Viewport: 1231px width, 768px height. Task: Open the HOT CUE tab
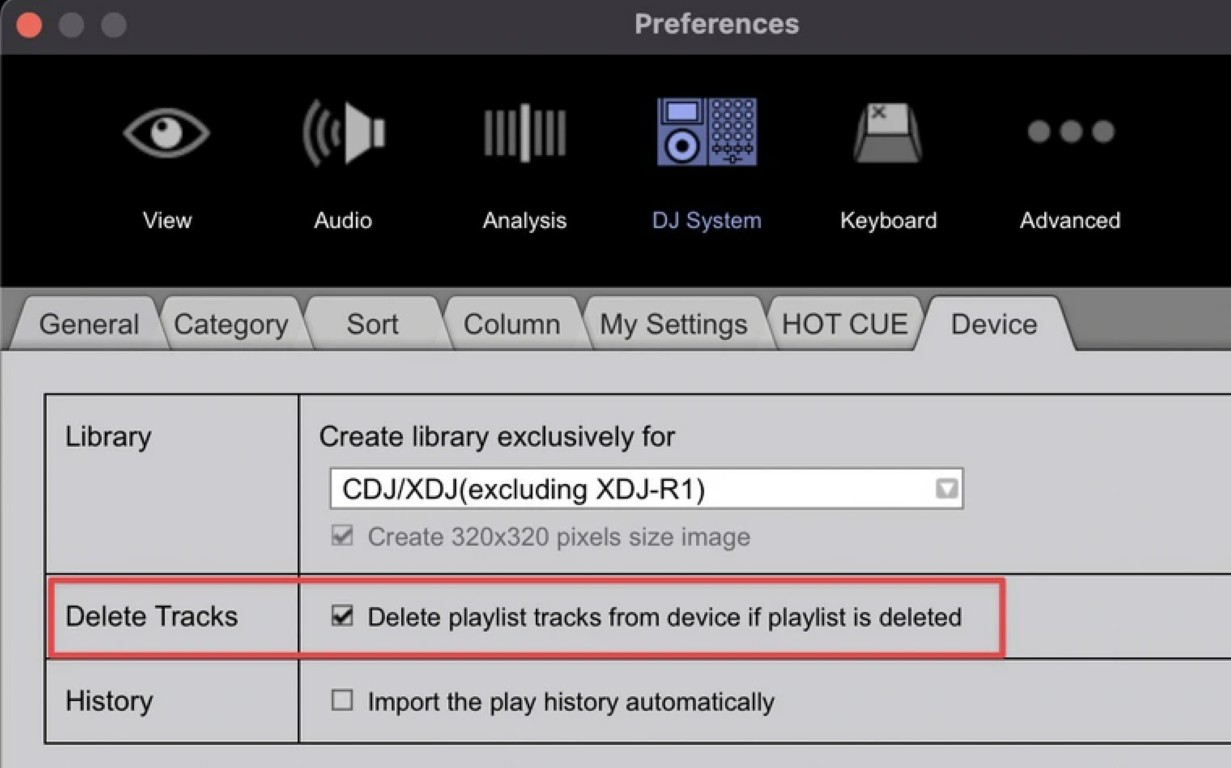click(845, 324)
